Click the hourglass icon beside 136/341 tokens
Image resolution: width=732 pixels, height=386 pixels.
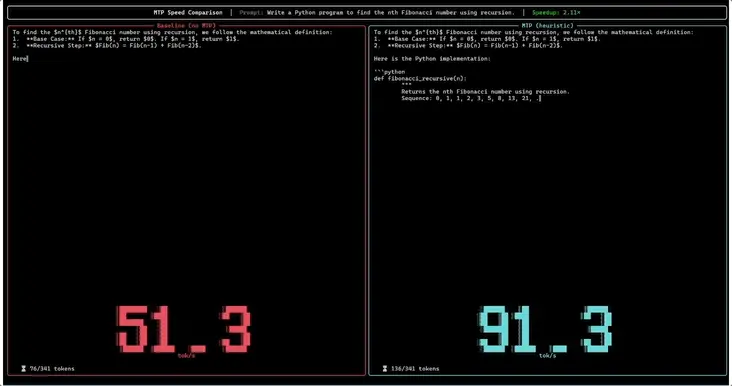pos(385,369)
